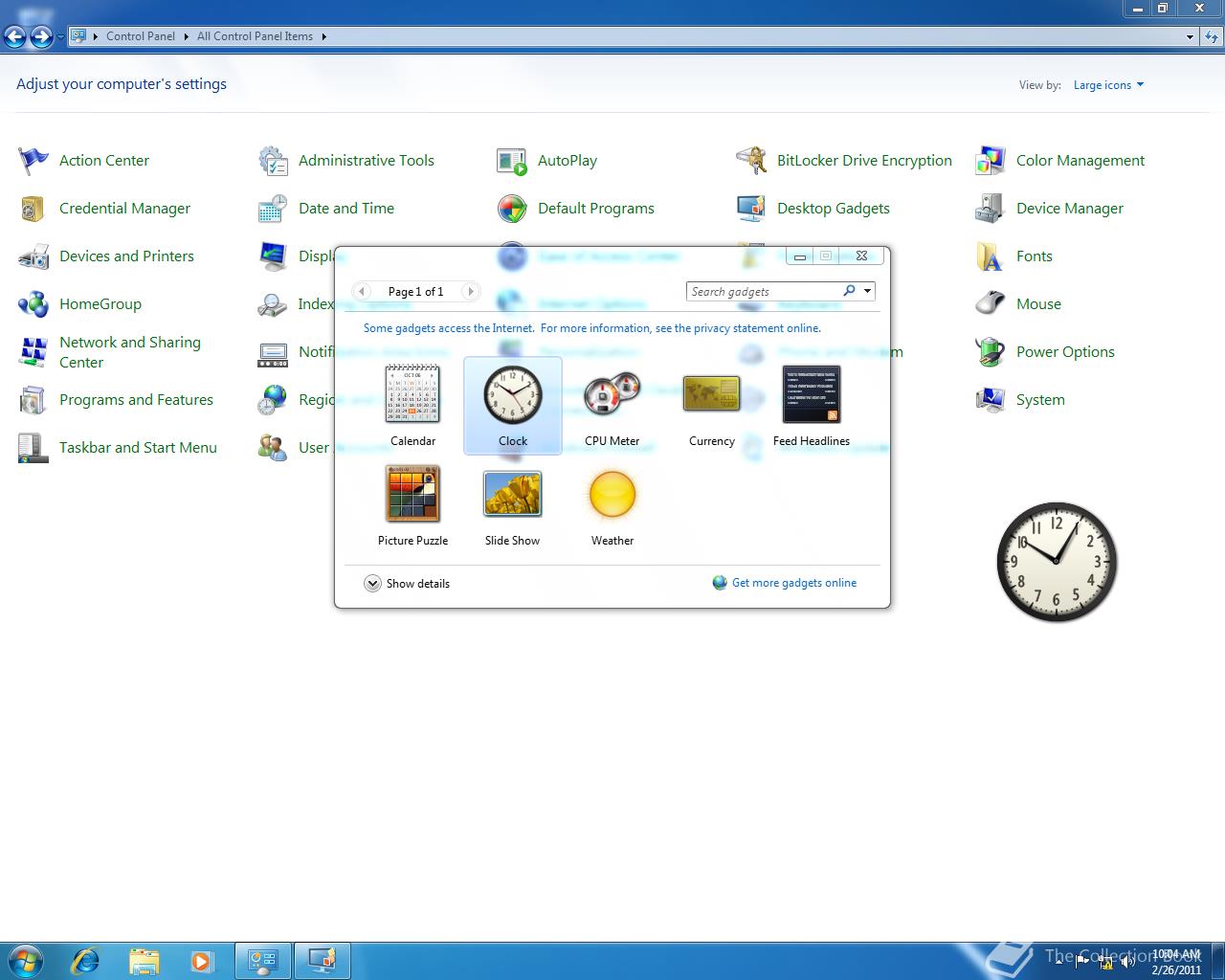The width and height of the screenshot is (1225, 980).
Task: Click the gadget search magnifier icon
Action: click(849, 291)
